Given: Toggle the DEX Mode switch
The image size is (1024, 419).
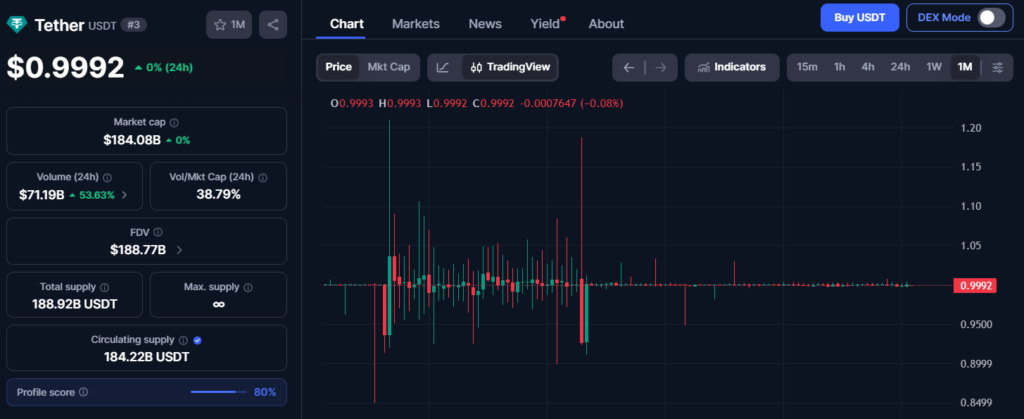Looking at the screenshot, I should (990, 18).
